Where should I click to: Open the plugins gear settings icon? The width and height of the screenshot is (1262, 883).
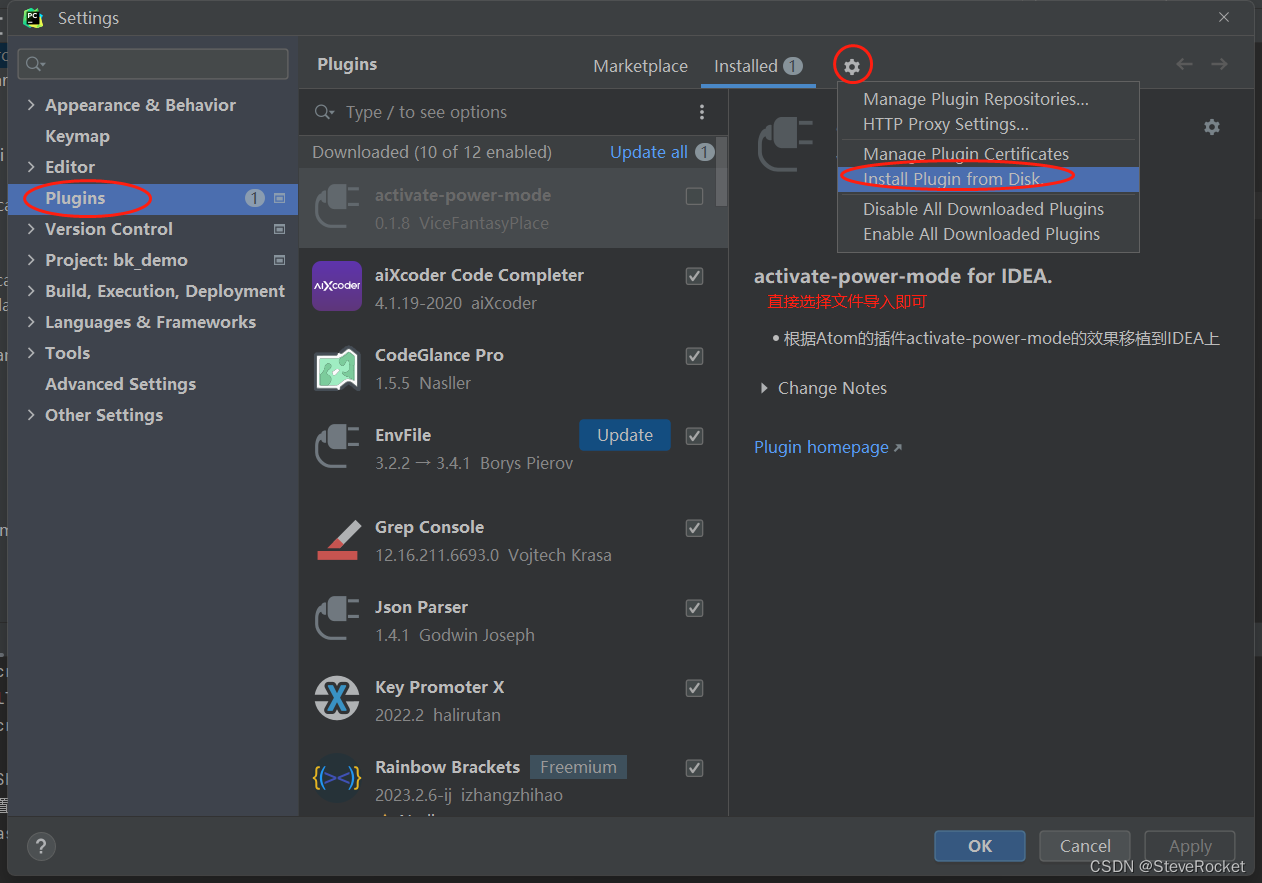click(852, 66)
